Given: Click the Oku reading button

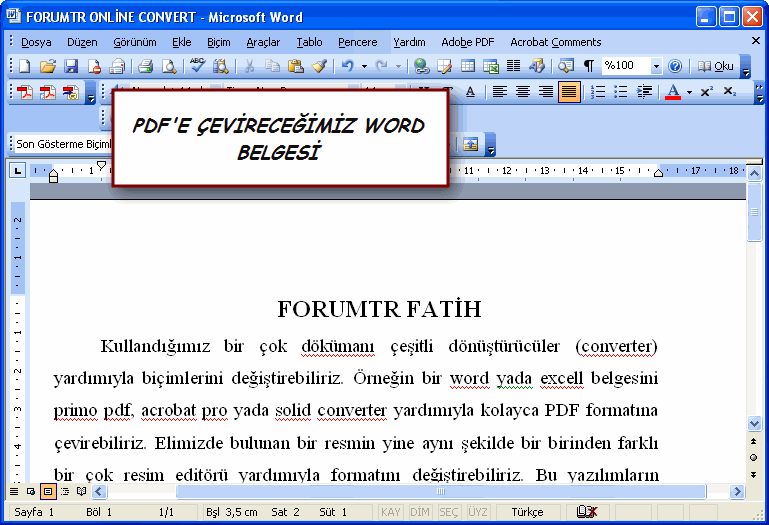Looking at the screenshot, I should 716,66.
